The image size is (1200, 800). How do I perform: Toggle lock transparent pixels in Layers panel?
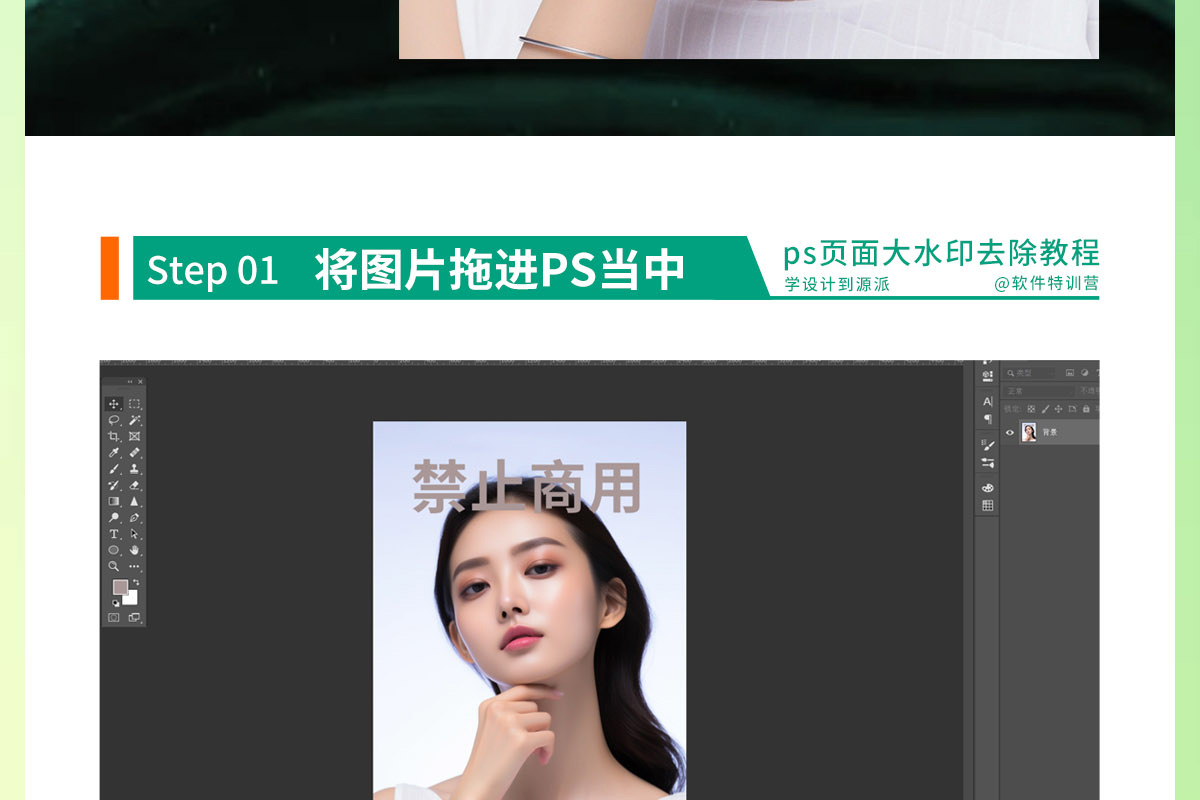1031,409
